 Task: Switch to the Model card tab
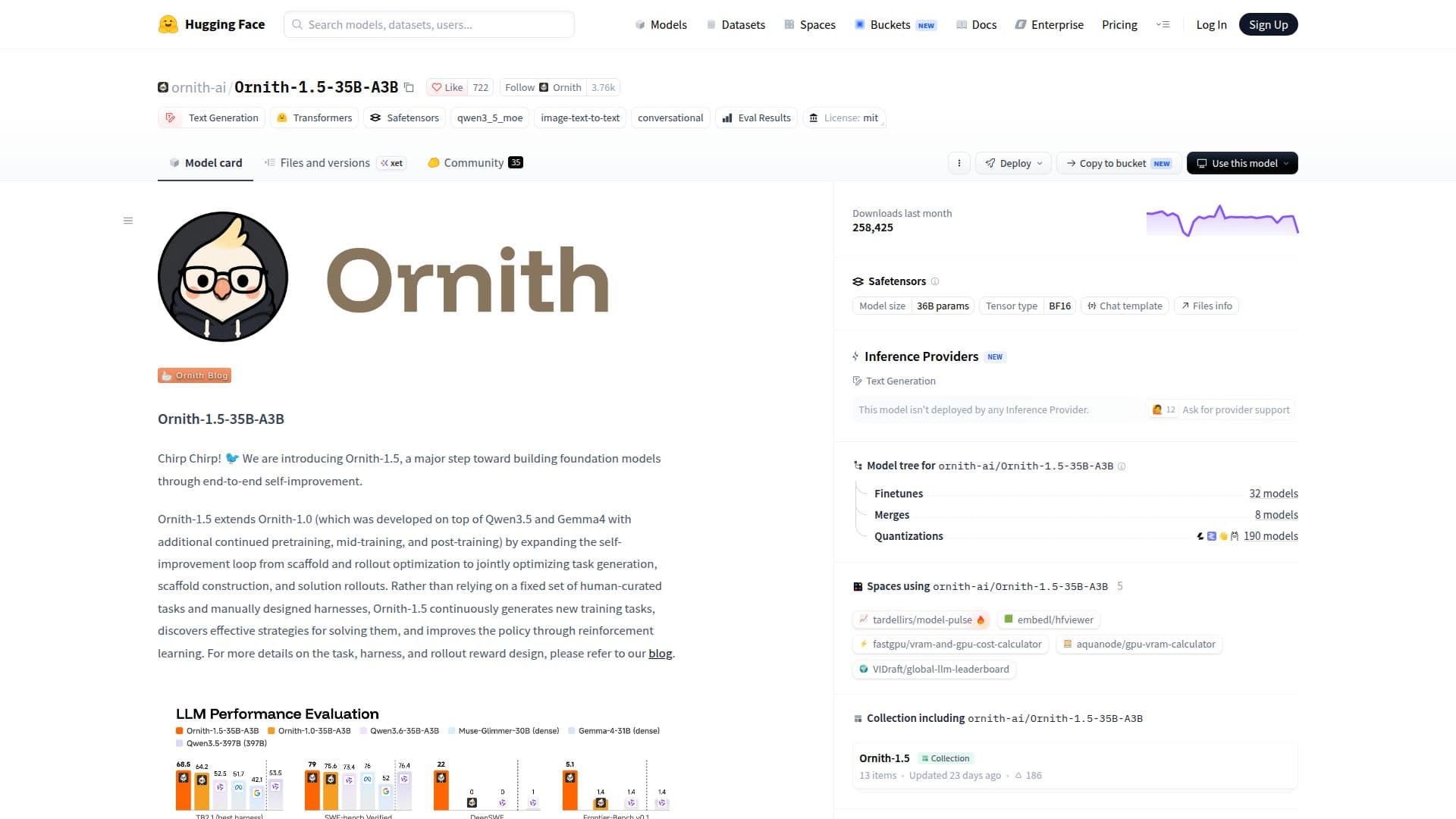tap(206, 162)
